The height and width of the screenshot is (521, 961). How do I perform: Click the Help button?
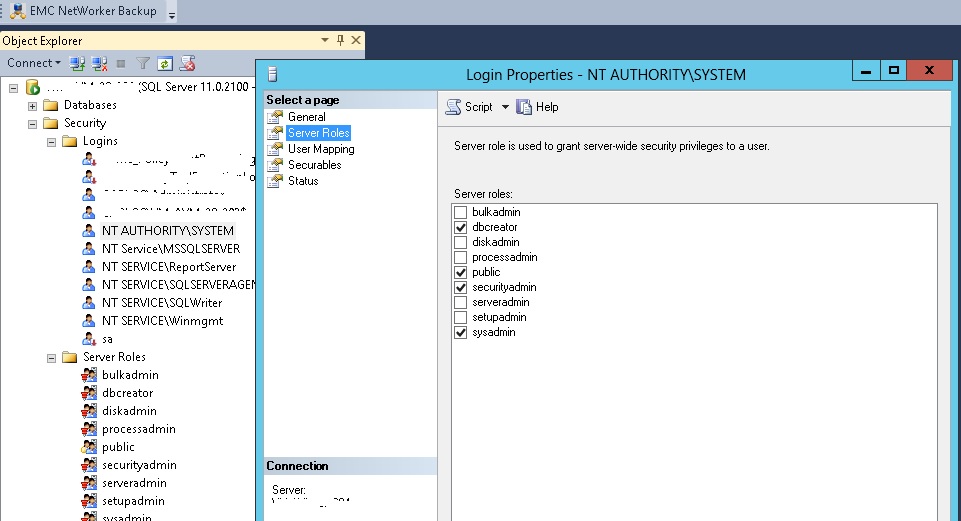[x=537, y=107]
